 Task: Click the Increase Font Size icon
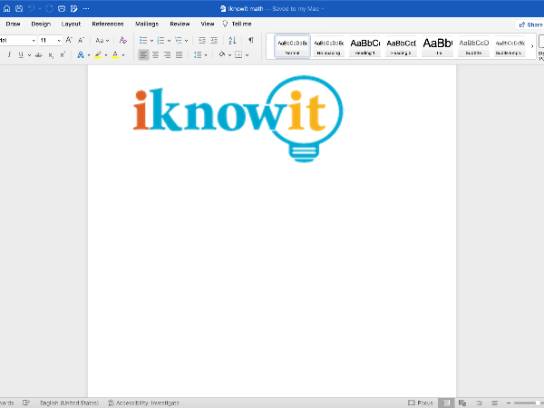coord(69,40)
